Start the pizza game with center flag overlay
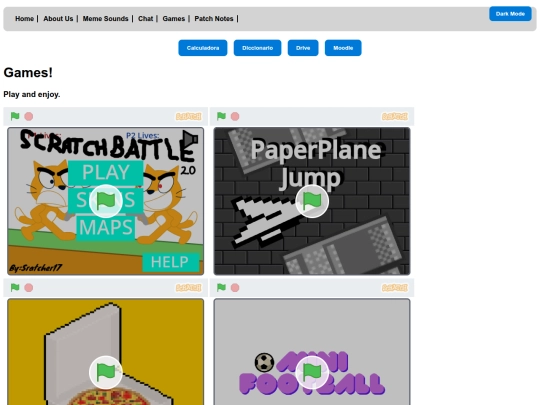This screenshot has width=540, height=405. [106, 372]
